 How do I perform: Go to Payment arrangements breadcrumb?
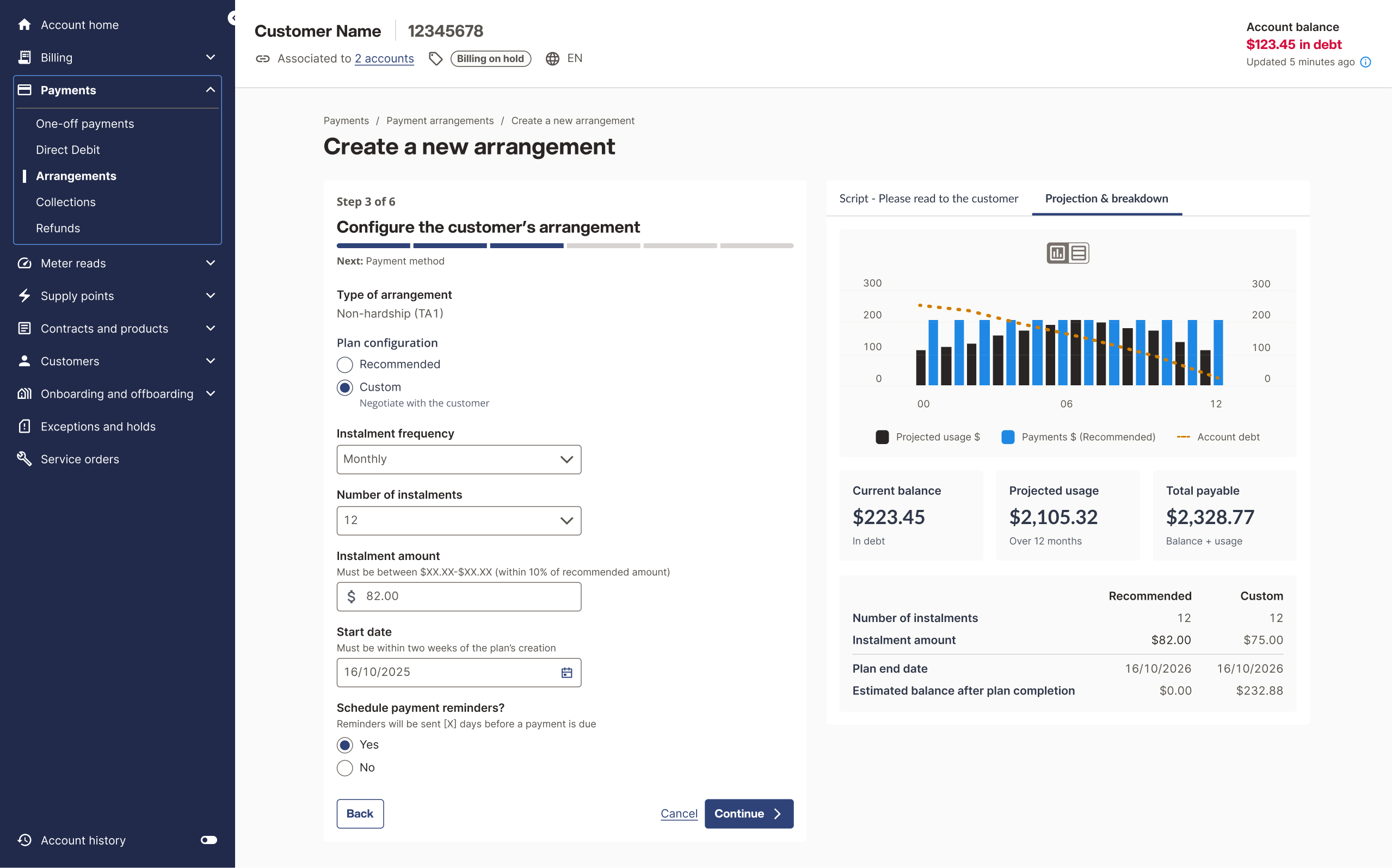(x=440, y=121)
